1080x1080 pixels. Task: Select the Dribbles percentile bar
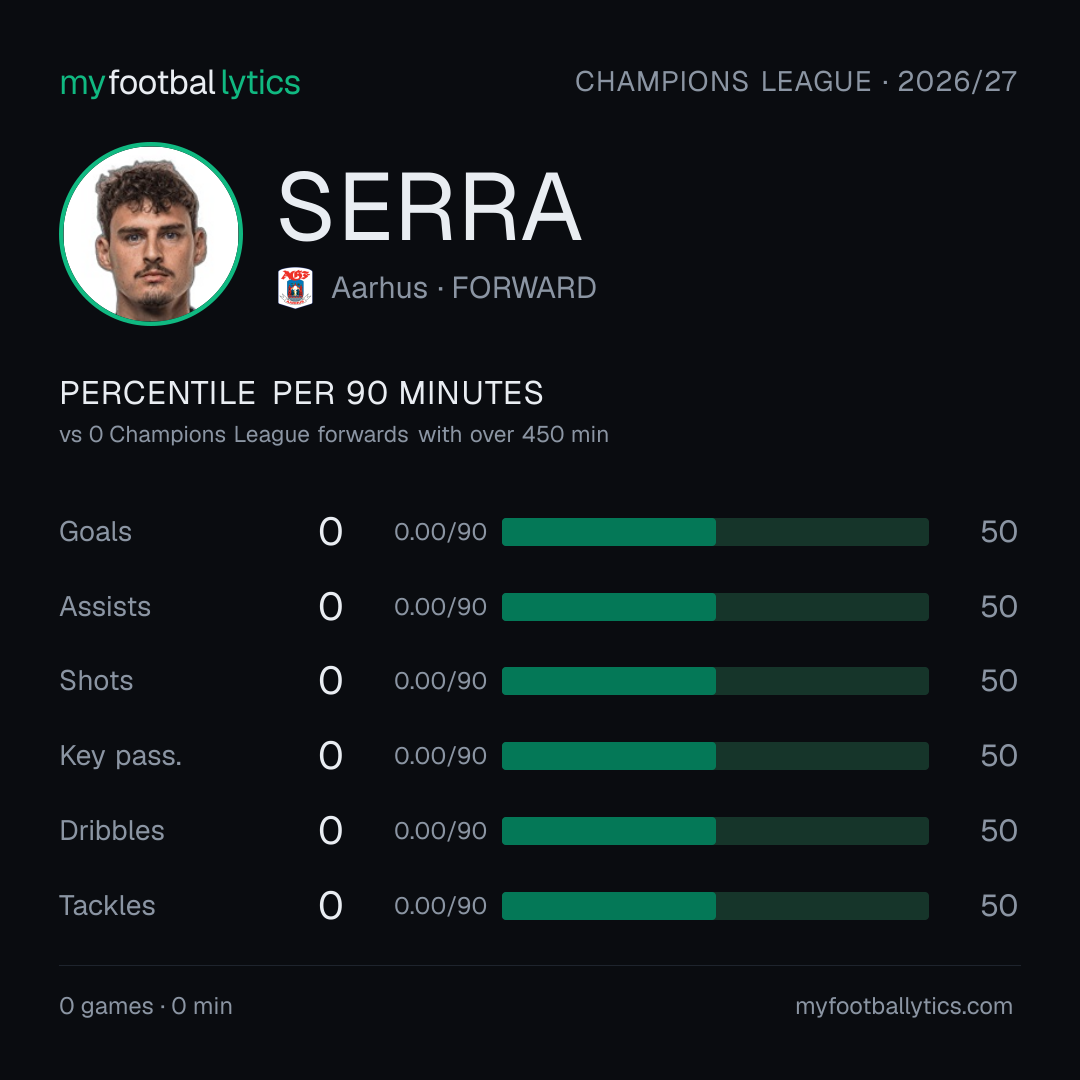click(x=715, y=831)
